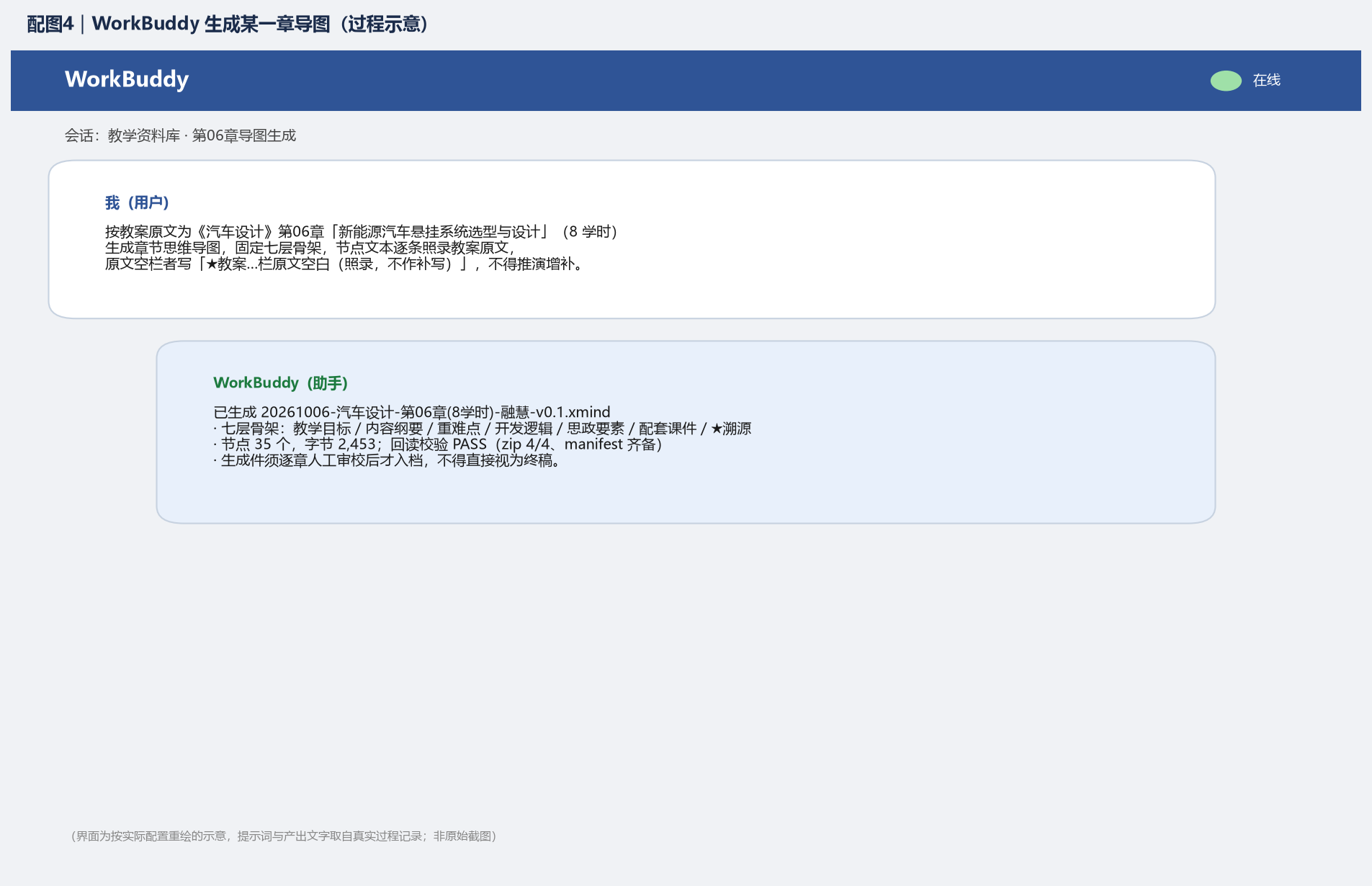Click the 我(用户) sender label
This screenshot has height=886, width=1372.
coord(138,202)
